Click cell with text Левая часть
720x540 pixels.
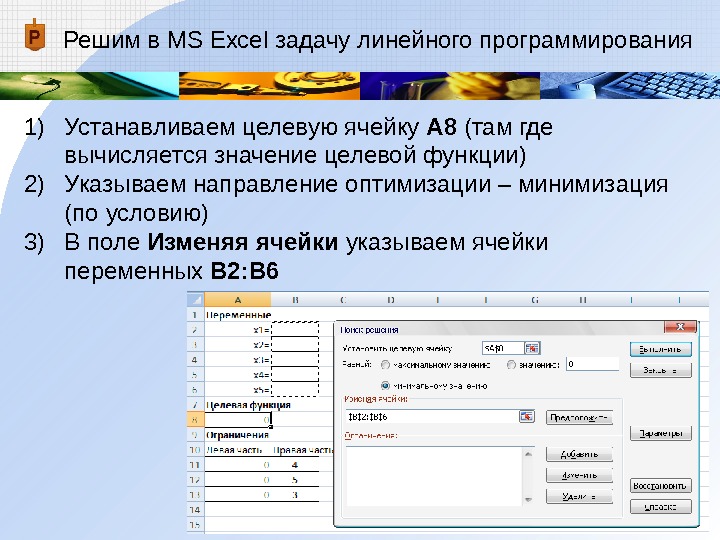point(238,450)
